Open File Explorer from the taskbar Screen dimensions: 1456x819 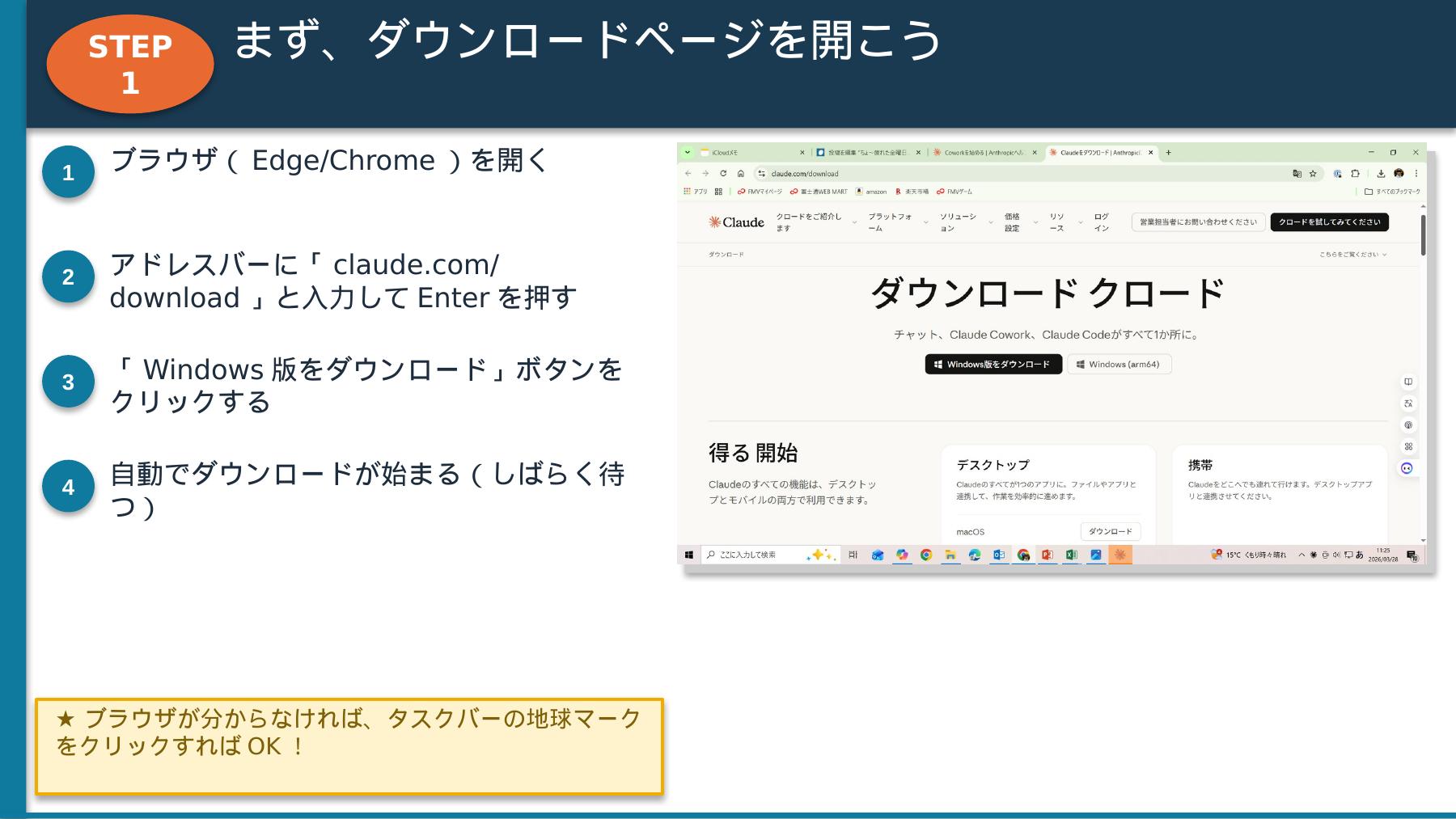click(950, 555)
